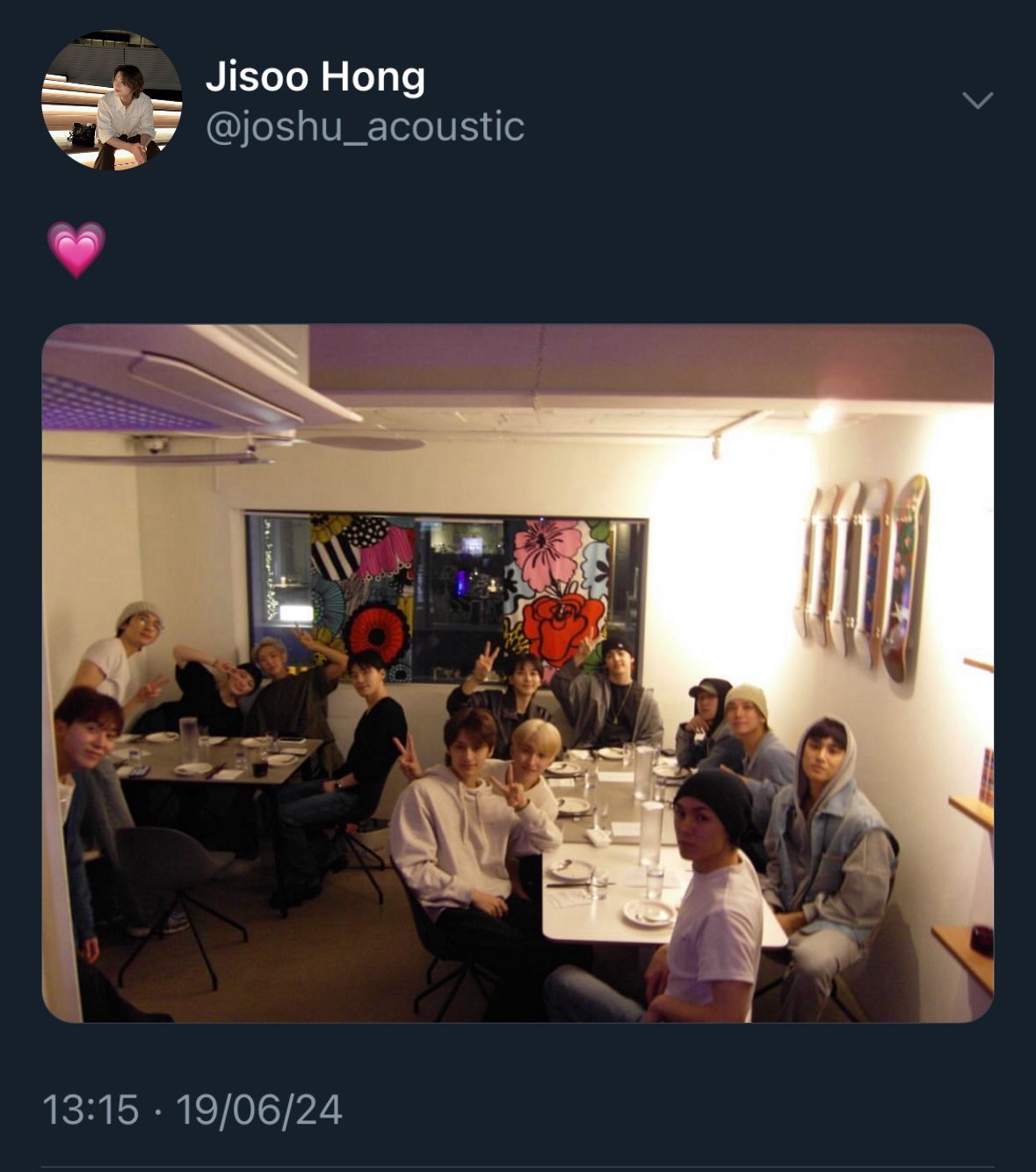
Task: Click the 19/06/24 date text
Action: (x=259, y=1110)
